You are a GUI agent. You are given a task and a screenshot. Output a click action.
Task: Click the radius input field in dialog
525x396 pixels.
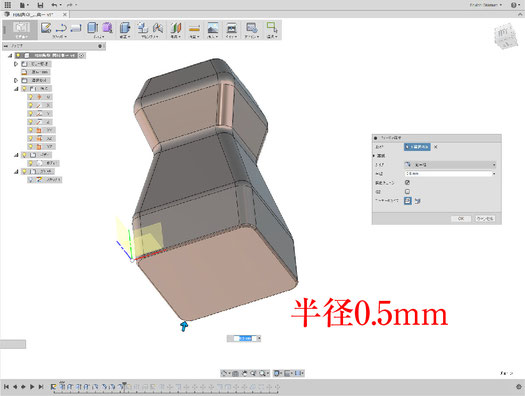(x=450, y=173)
